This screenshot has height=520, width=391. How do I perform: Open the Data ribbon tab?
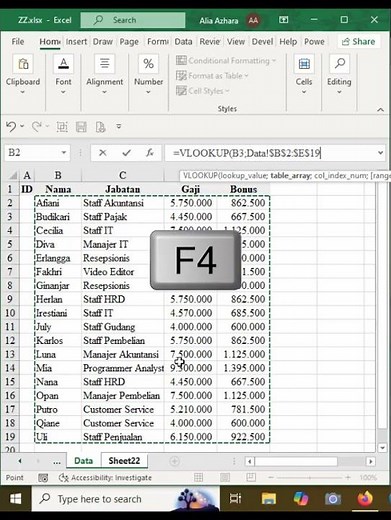coord(183,42)
